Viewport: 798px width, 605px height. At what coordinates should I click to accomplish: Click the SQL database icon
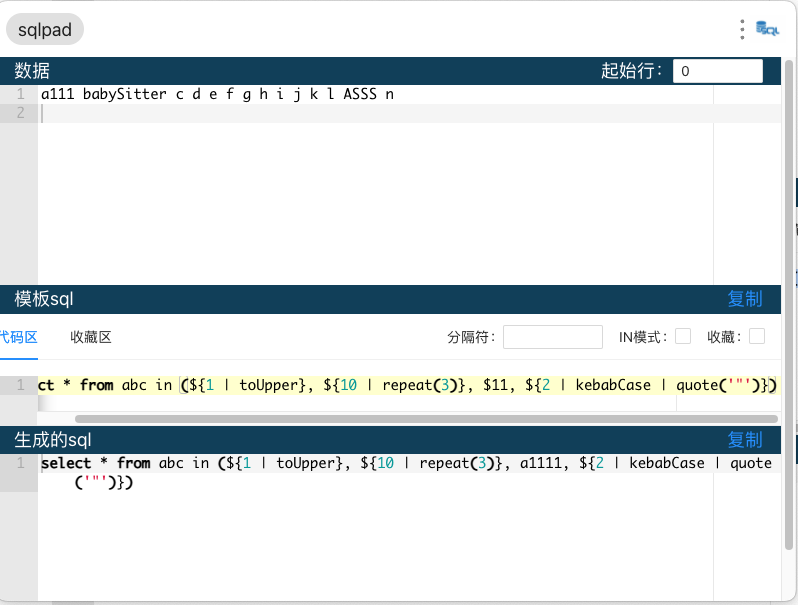pyautogui.click(x=768, y=30)
